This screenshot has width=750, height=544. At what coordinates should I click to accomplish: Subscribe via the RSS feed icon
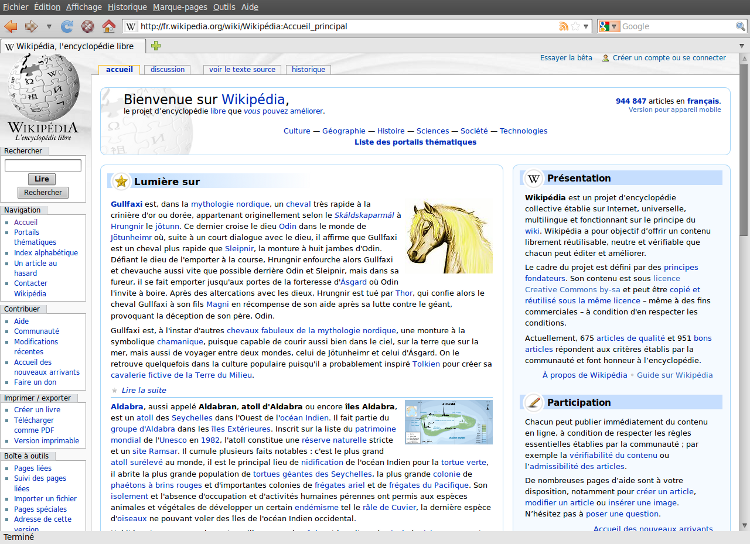coord(563,26)
